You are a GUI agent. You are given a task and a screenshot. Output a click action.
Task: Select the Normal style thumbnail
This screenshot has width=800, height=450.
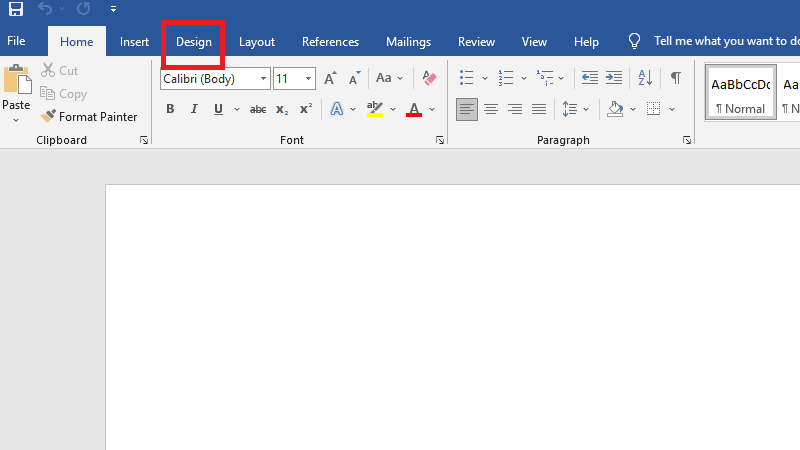(x=741, y=93)
